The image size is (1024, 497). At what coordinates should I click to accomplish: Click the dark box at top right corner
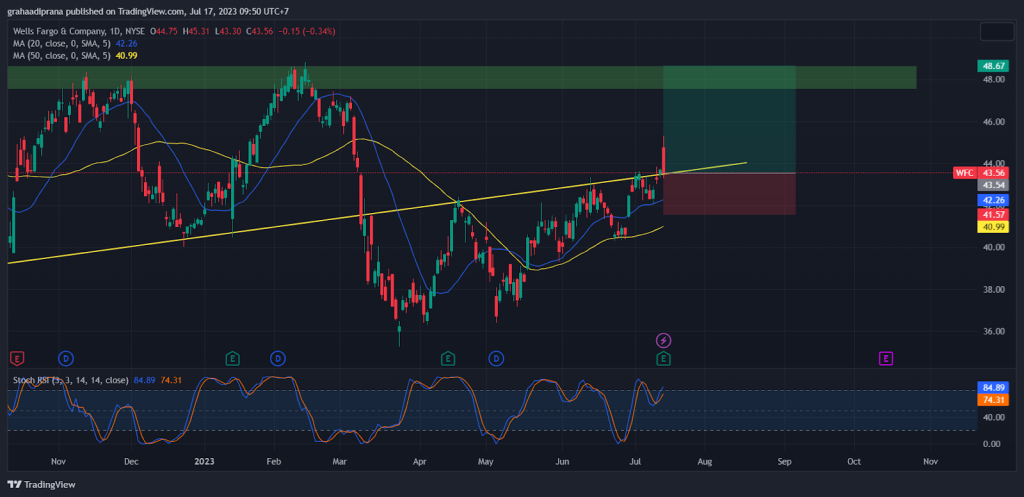click(x=995, y=31)
